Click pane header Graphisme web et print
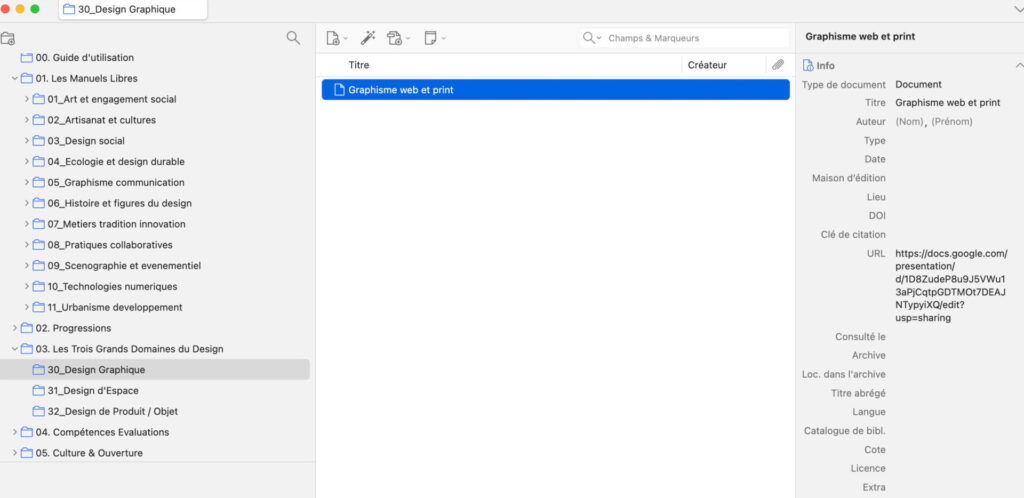Image resolution: width=1024 pixels, height=498 pixels. pyautogui.click(x=860, y=37)
